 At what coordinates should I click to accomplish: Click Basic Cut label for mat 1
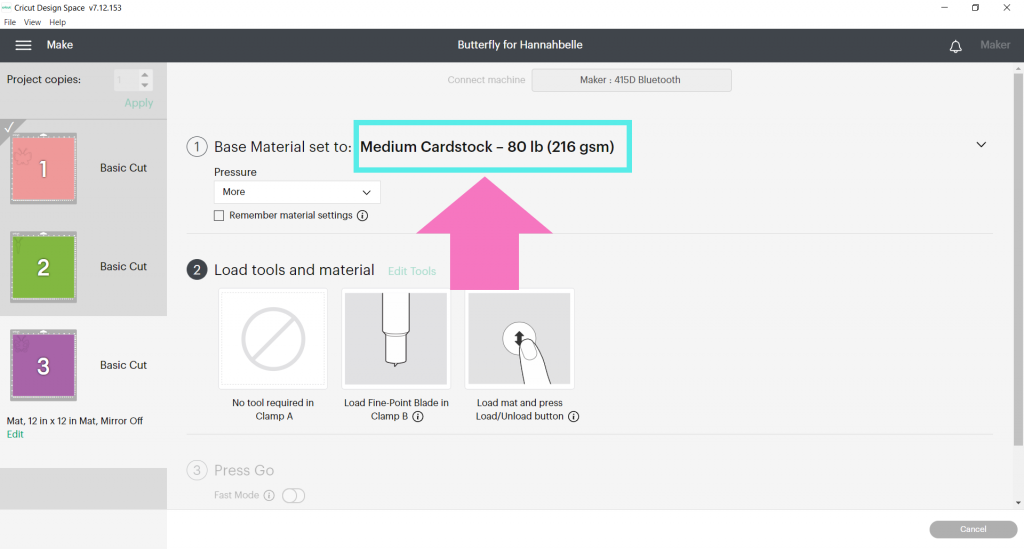(x=123, y=168)
